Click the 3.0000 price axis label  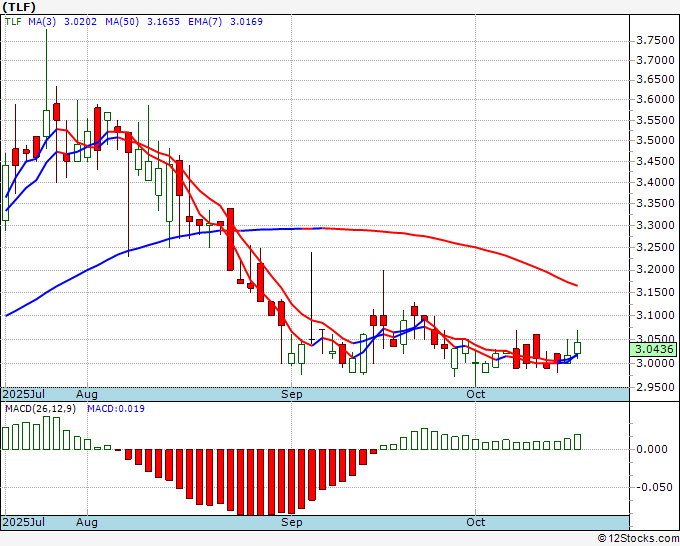[x=655, y=363]
